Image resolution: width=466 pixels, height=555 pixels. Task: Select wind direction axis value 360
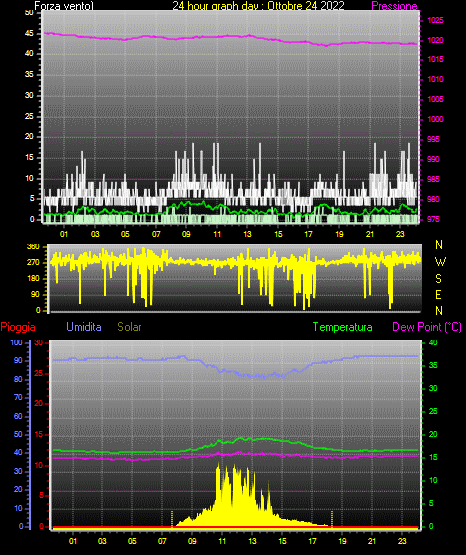(33, 247)
